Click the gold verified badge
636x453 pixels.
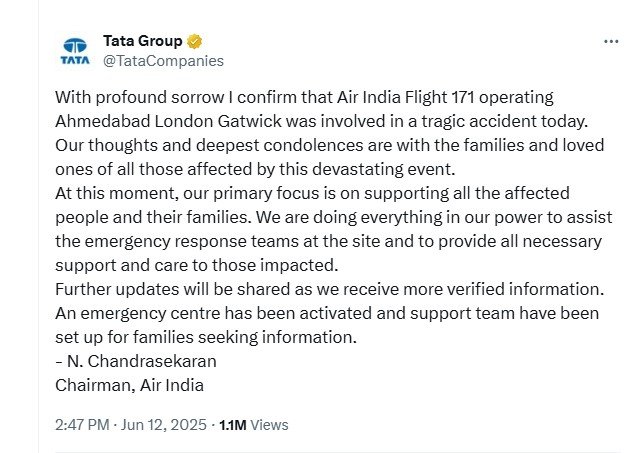click(194, 41)
